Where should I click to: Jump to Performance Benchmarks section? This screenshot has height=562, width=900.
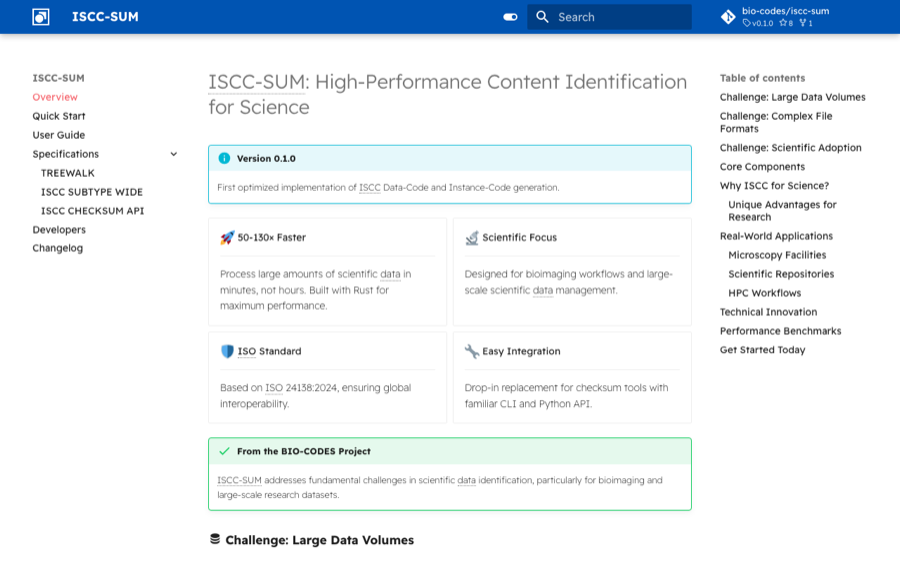tap(781, 331)
